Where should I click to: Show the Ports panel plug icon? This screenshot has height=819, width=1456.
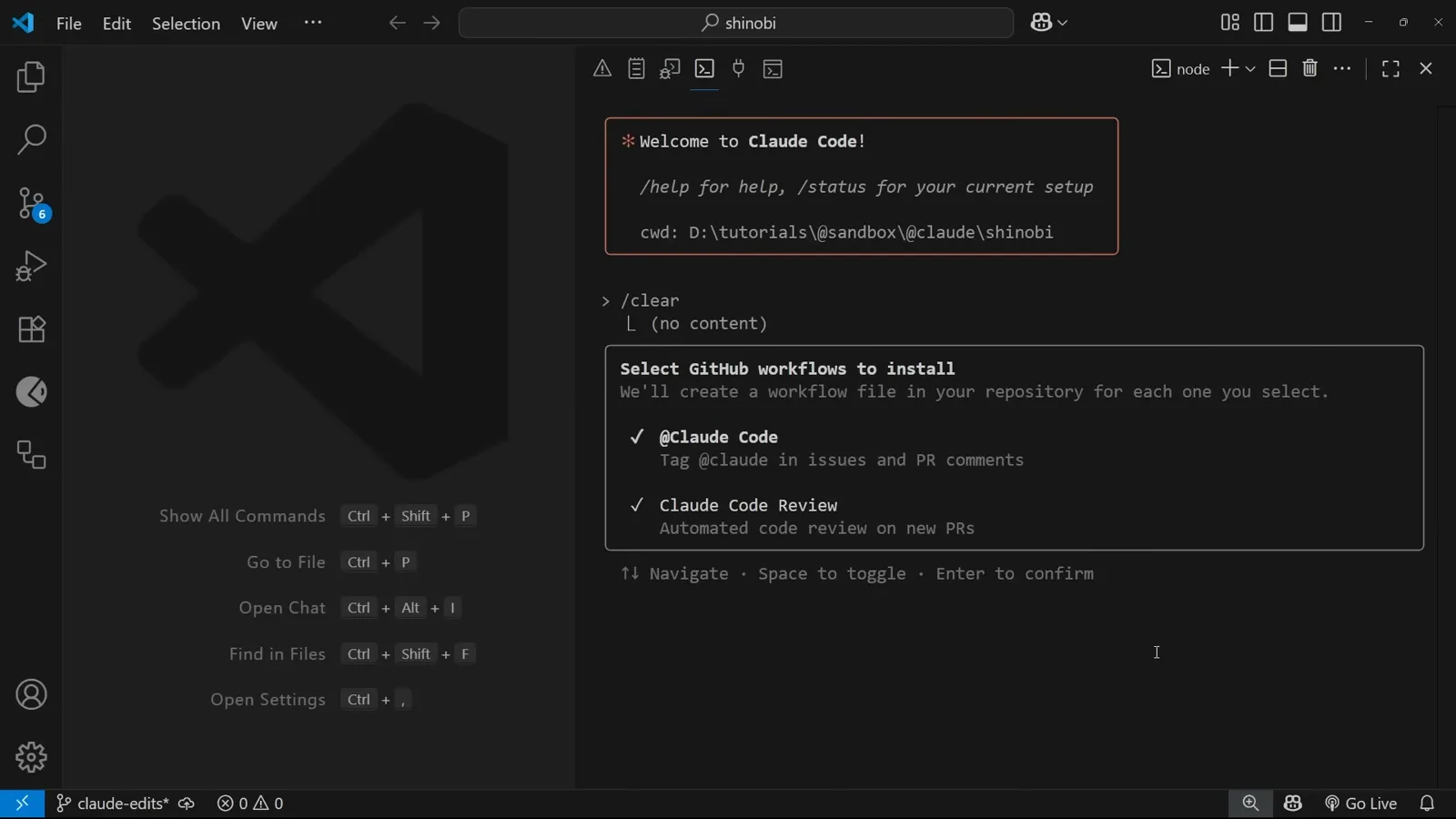pyautogui.click(x=739, y=69)
